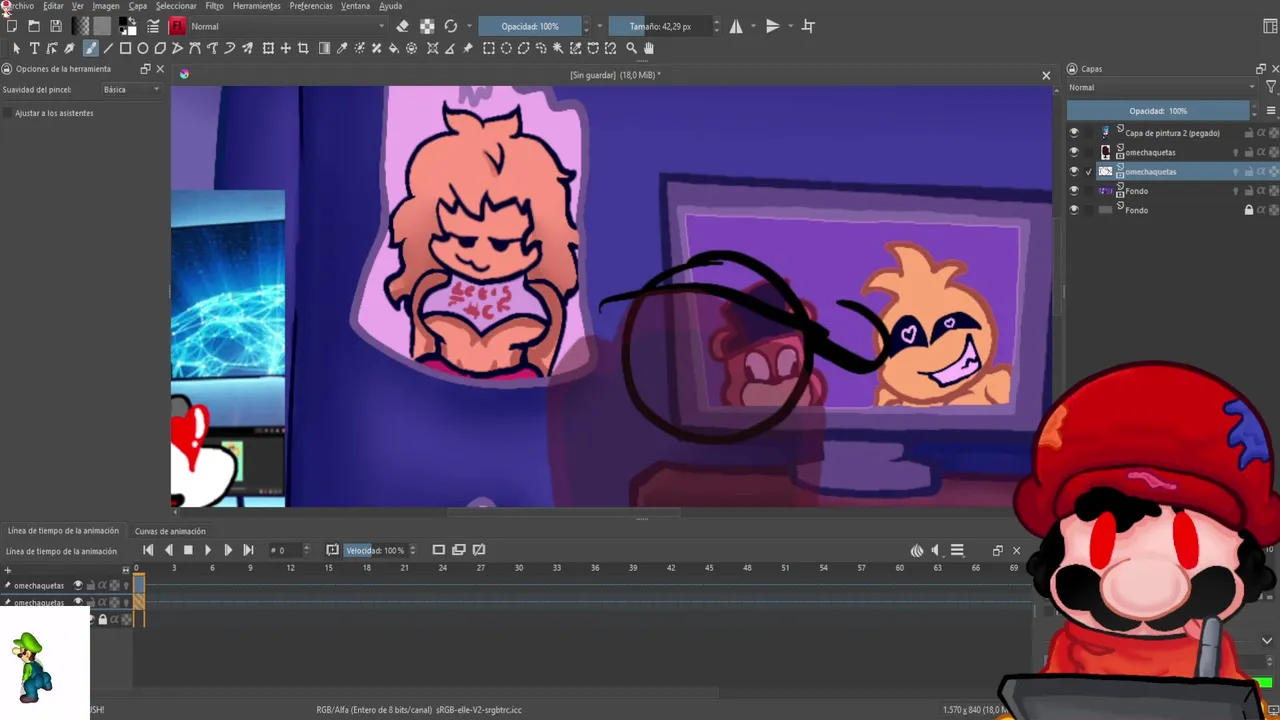Create a new document icon
Screen dimensions: 1280x720
[12, 26]
